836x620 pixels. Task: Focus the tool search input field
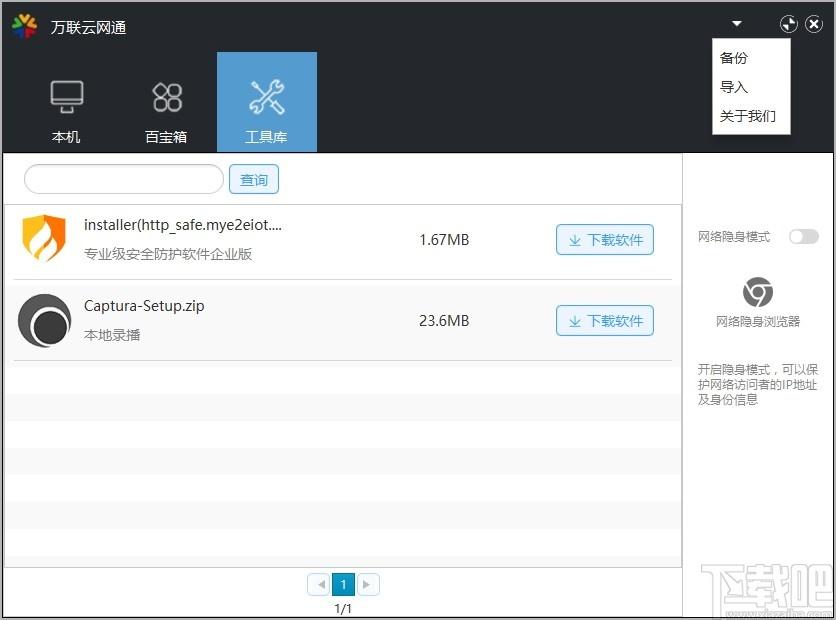[x=124, y=179]
